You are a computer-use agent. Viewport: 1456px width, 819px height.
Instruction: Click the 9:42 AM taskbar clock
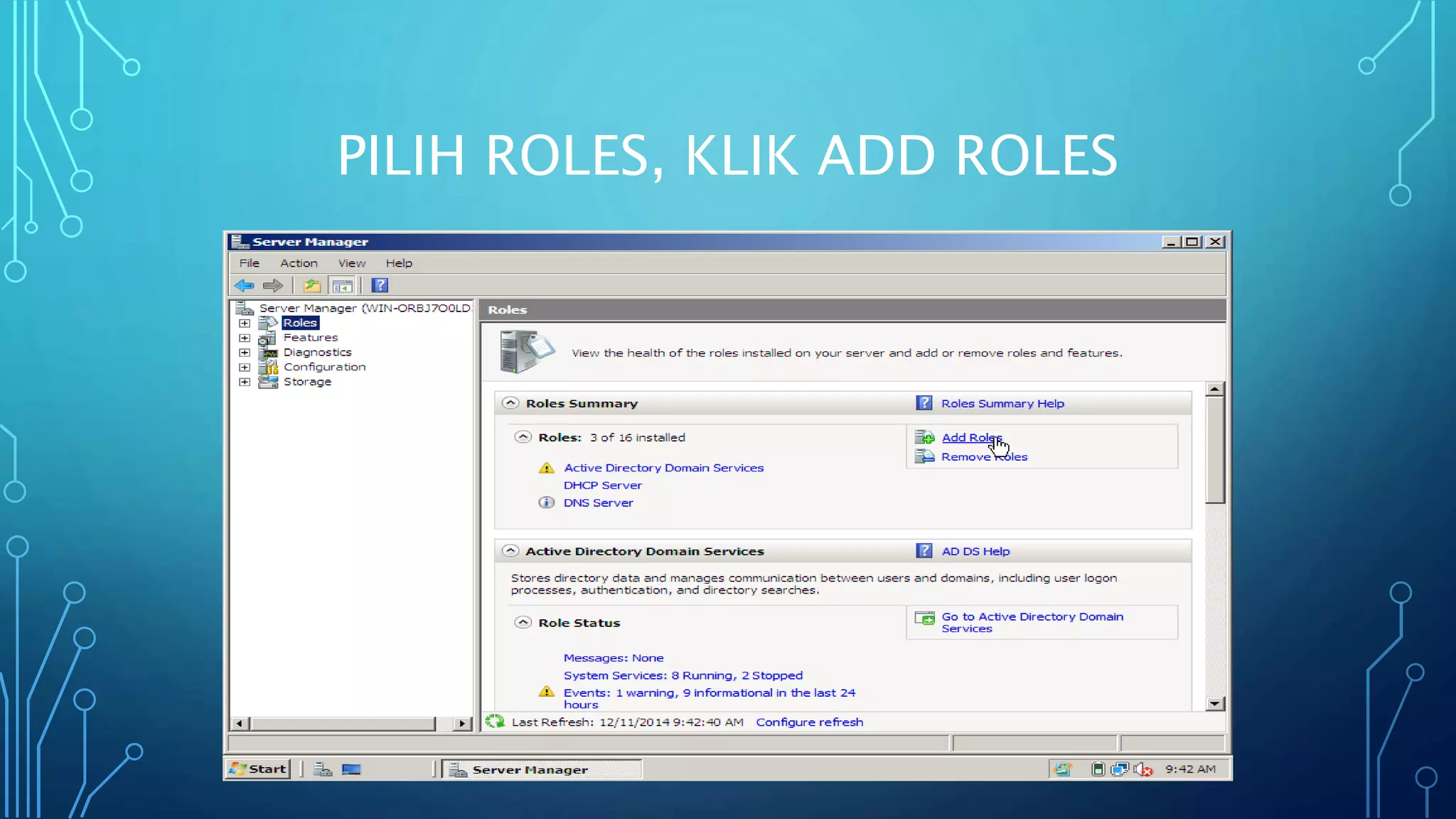click(1191, 769)
